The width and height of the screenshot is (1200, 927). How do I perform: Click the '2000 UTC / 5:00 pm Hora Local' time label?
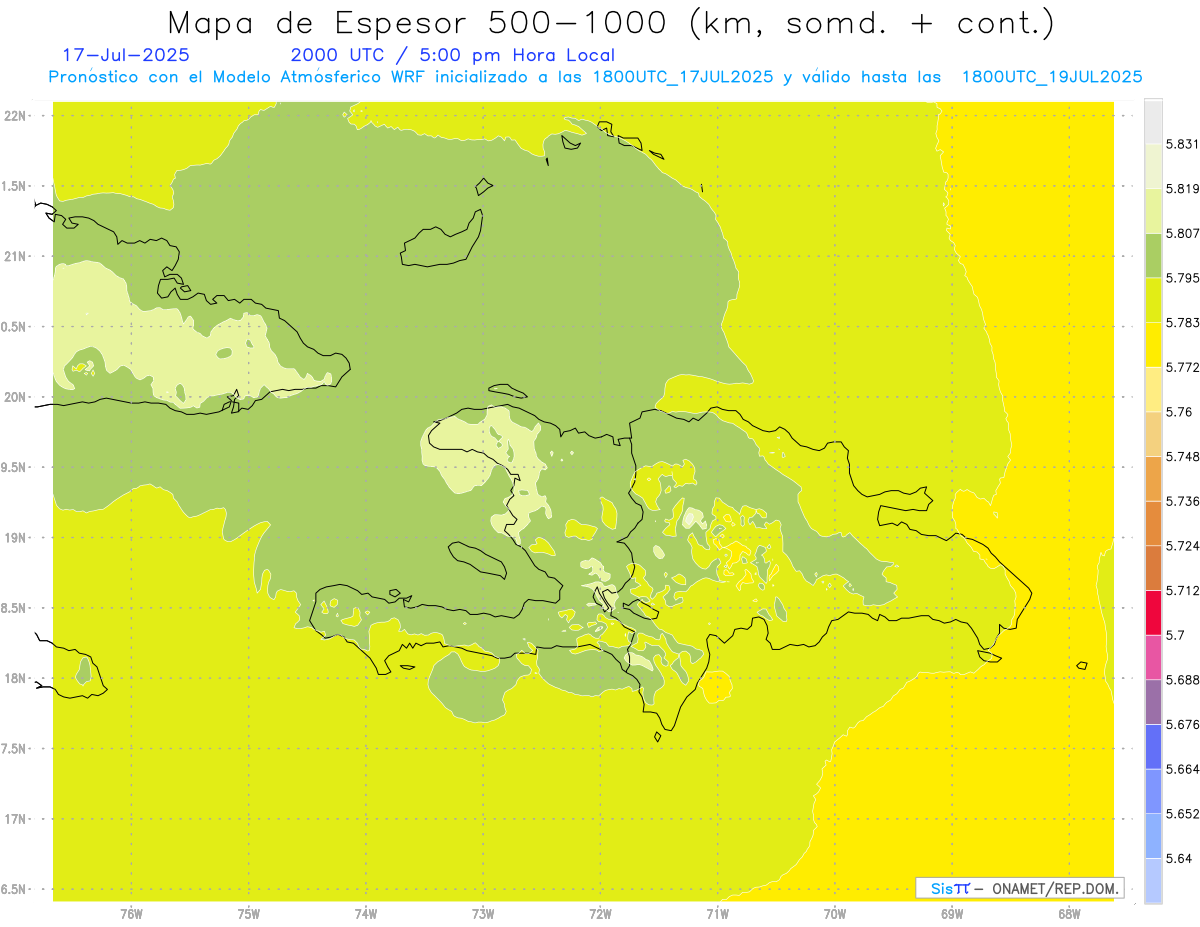pyautogui.click(x=453, y=56)
